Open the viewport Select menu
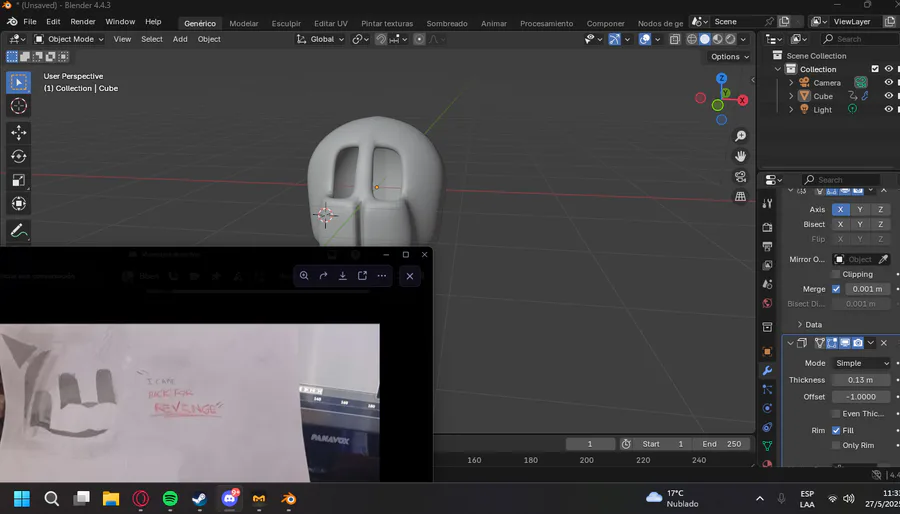This screenshot has width=900, height=514. click(152, 39)
